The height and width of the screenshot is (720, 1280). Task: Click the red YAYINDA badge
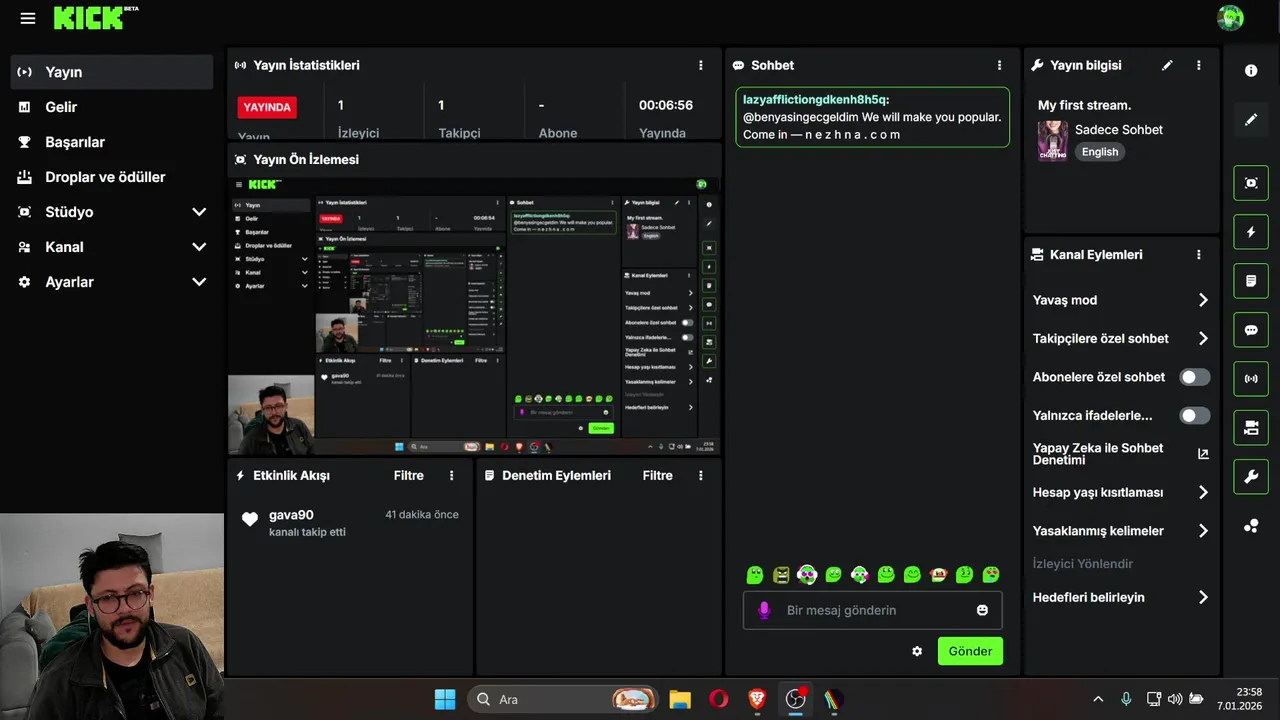267,107
